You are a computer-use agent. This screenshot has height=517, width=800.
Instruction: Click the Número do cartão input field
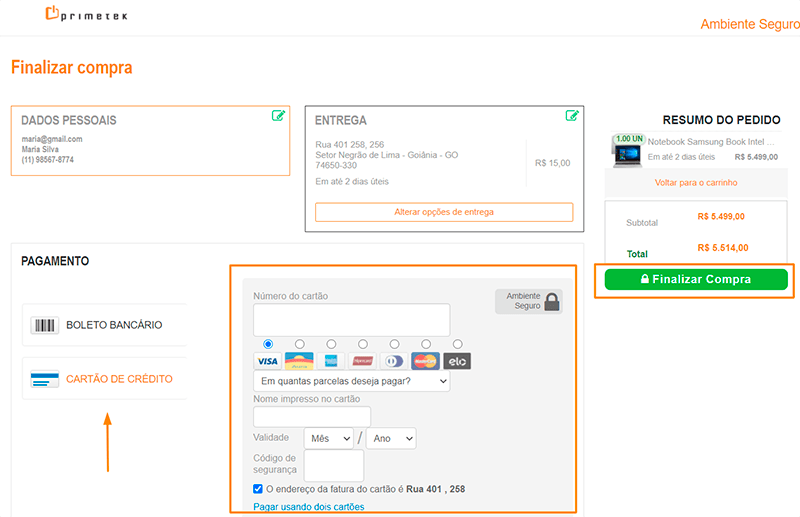(351, 320)
